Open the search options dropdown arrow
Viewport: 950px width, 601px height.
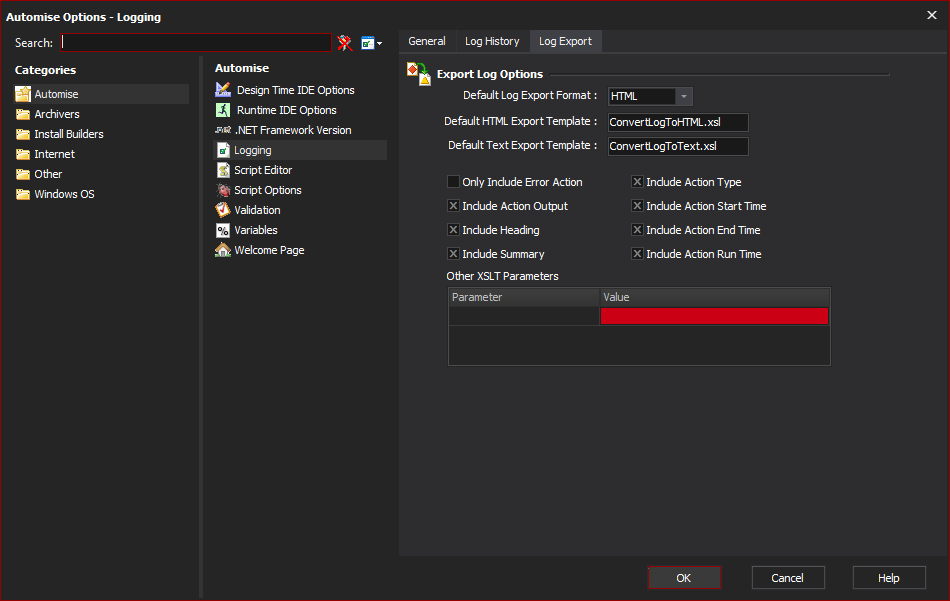tap(379, 44)
